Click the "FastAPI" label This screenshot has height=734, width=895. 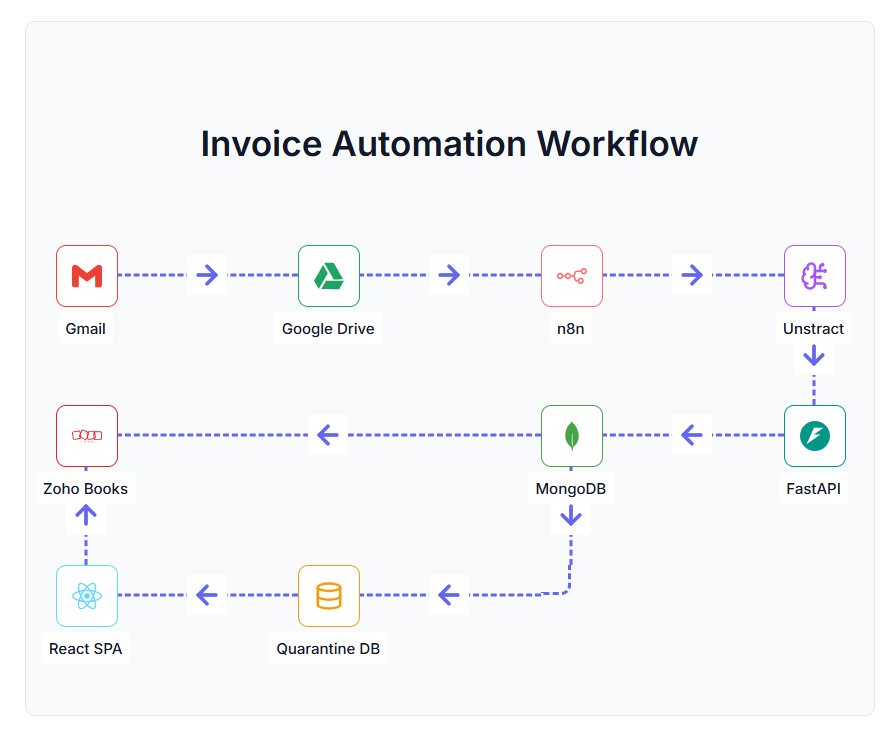813,489
